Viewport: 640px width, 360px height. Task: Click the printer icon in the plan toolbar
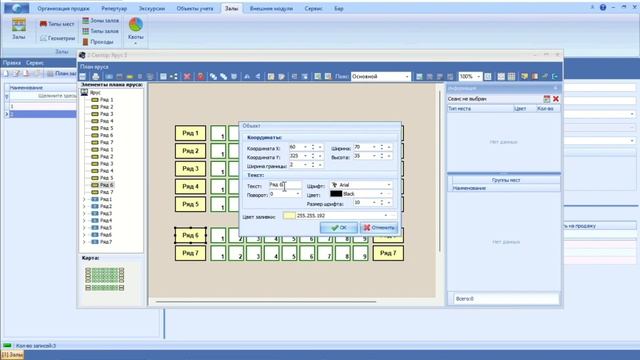[96, 76]
